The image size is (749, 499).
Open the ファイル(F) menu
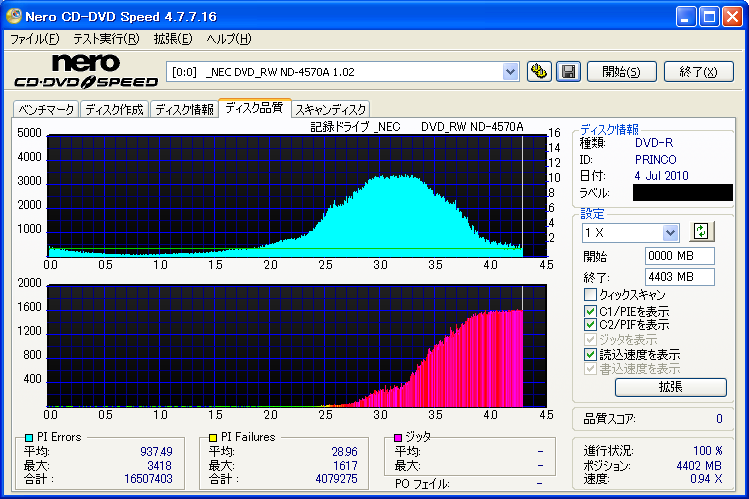(x=34, y=39)
